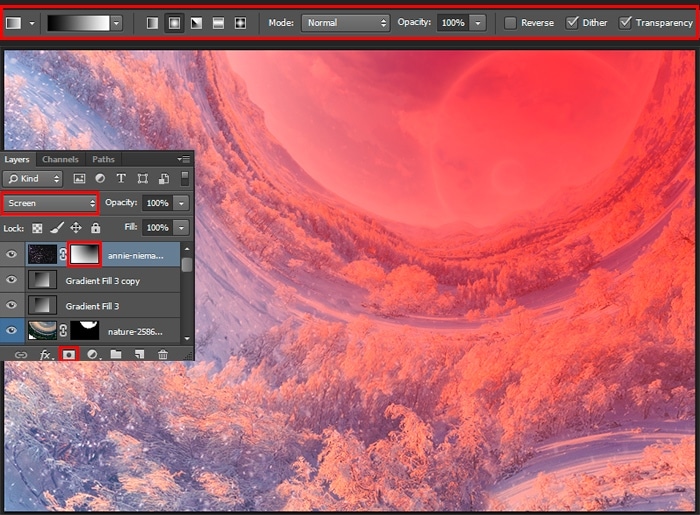Viewport: 700px width, 515px height.
Task: Expand the gradient picker dropdown arrow
Action: point(116,22)
